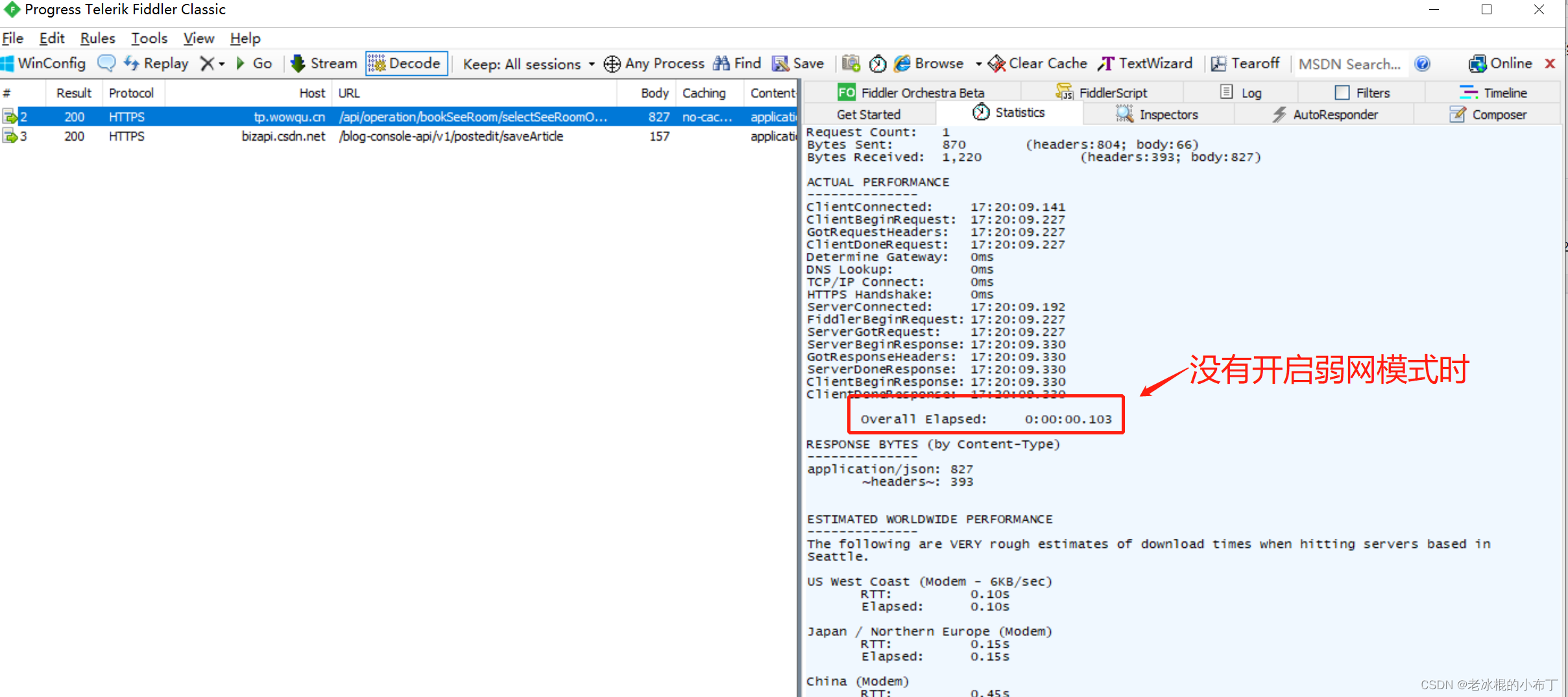
Task: Open the remove sessions X dropdown
Action: (221, 64)
